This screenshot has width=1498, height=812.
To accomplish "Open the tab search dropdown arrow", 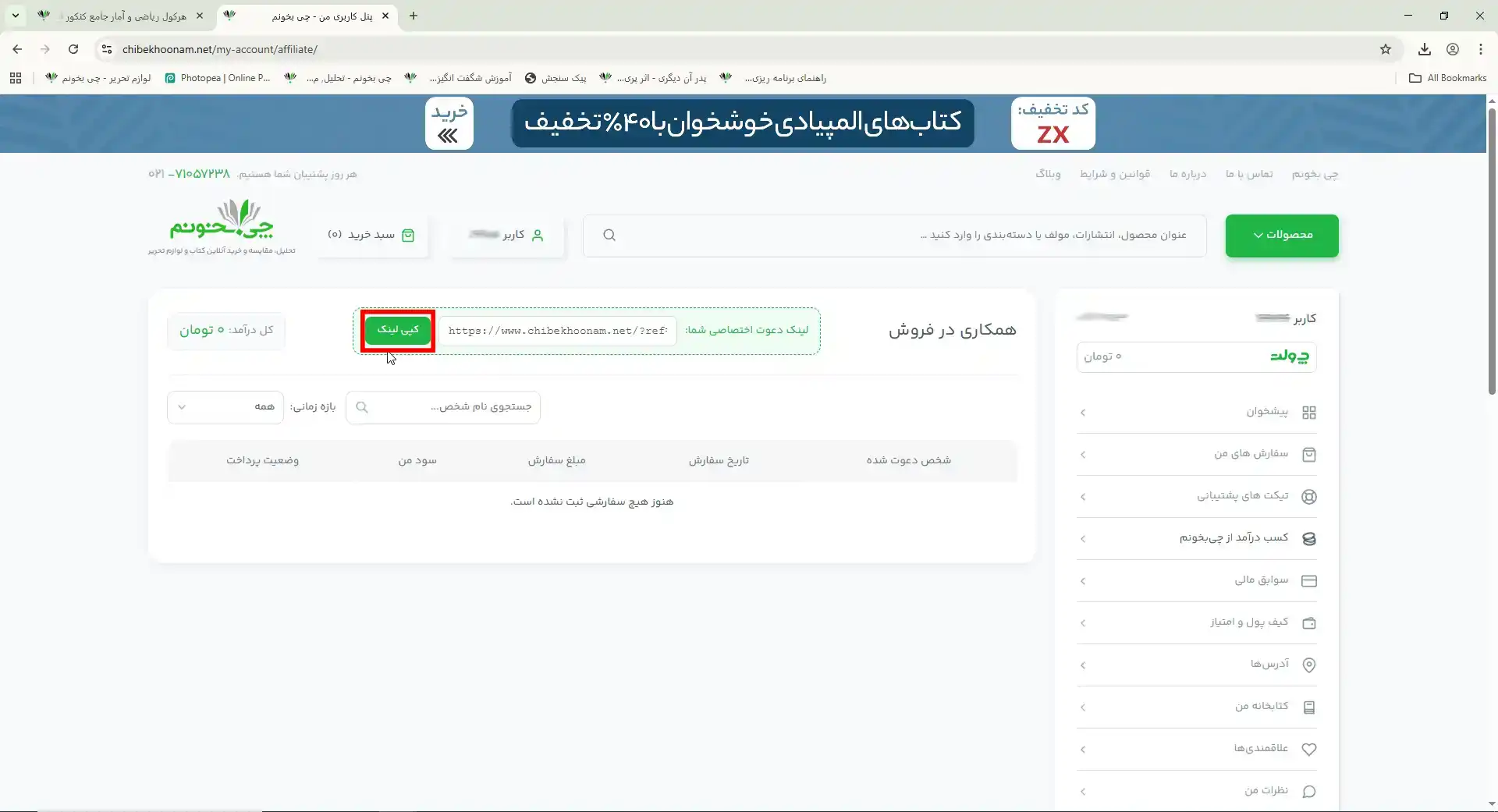I will coord(16,16).
